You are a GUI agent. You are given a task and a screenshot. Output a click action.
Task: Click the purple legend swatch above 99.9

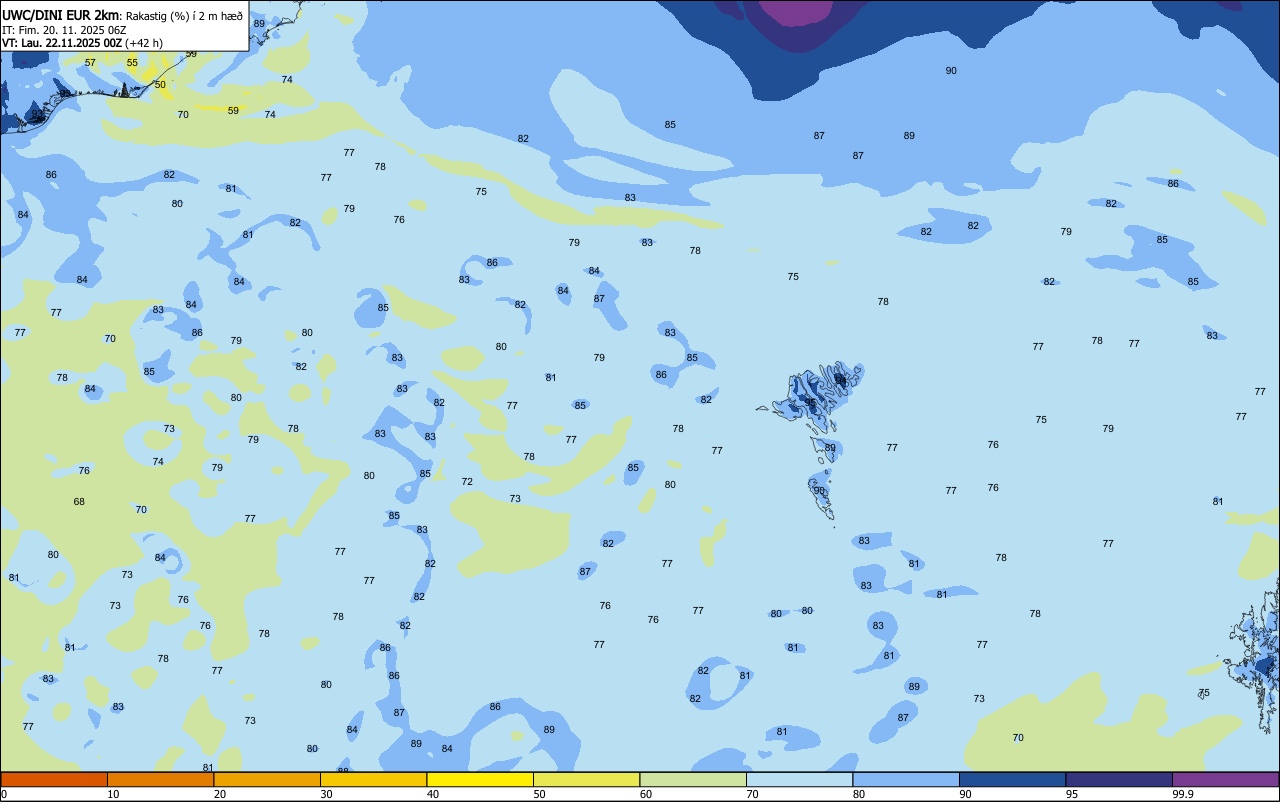pos(1225,779)
